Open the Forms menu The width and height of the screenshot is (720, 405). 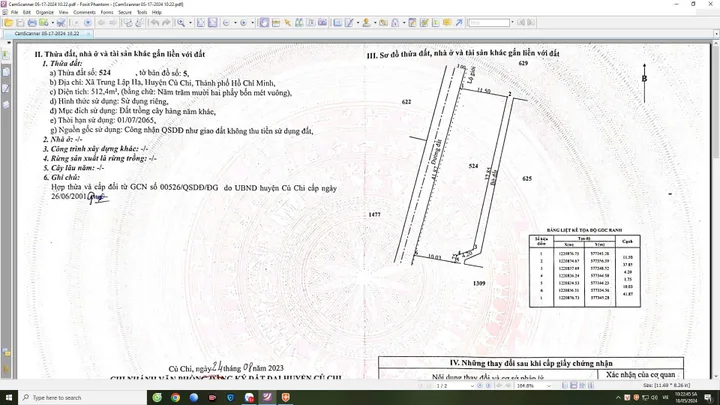[107, 12]
